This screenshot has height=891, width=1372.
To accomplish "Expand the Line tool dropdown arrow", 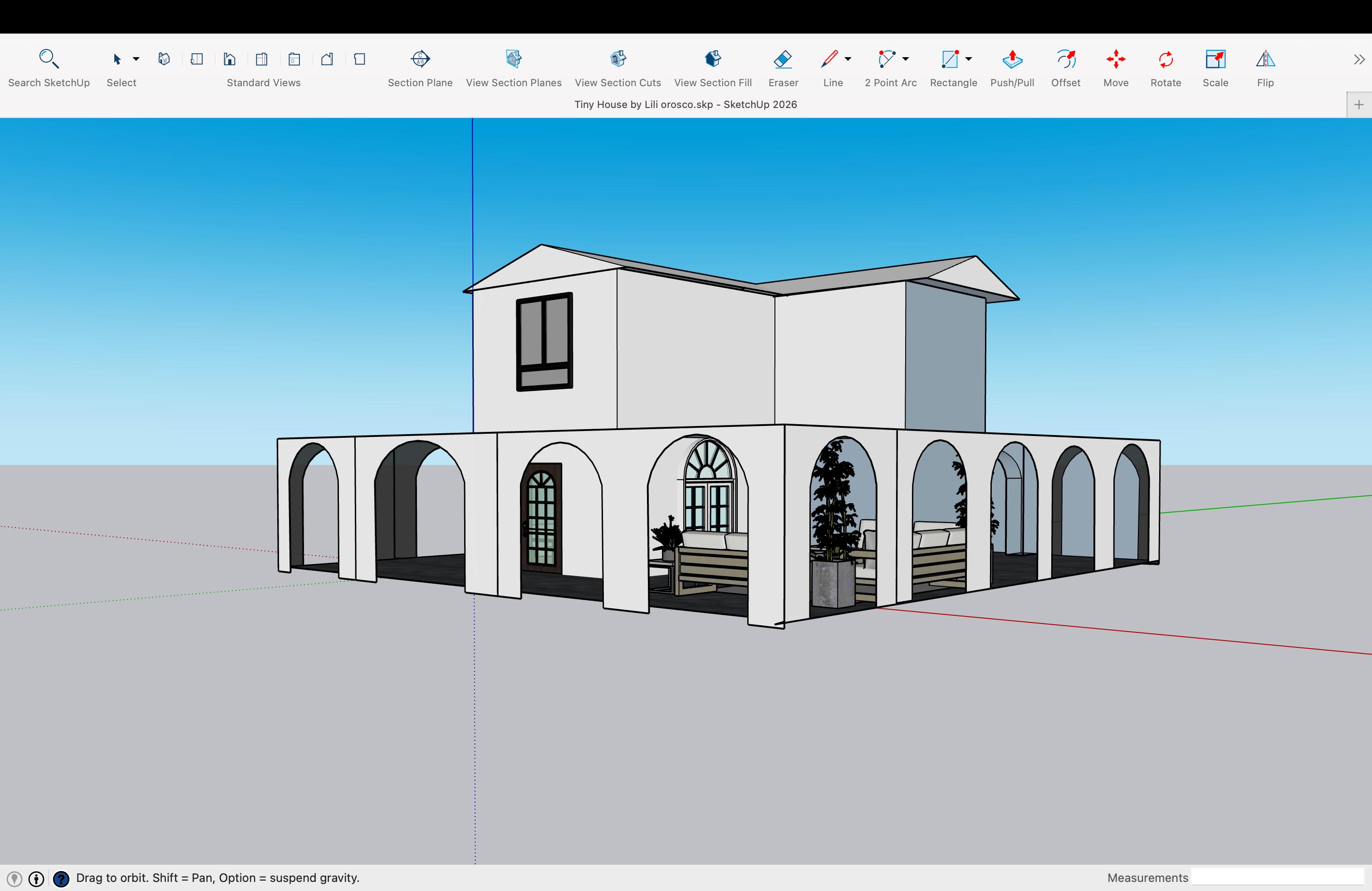I will point(848,59).
